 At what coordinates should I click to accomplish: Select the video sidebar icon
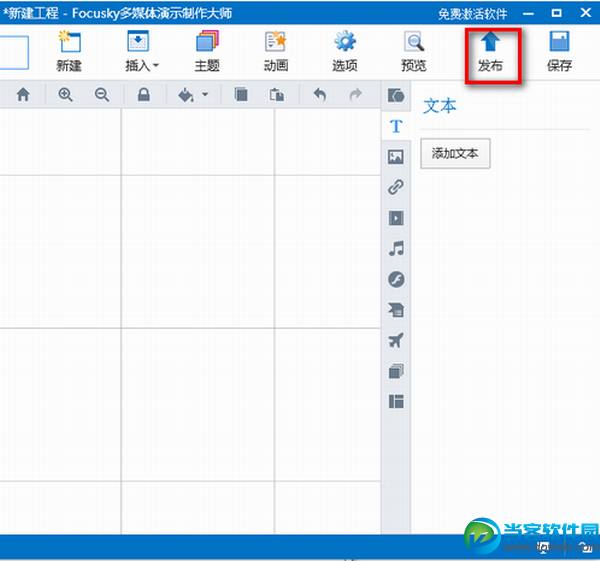396,218
